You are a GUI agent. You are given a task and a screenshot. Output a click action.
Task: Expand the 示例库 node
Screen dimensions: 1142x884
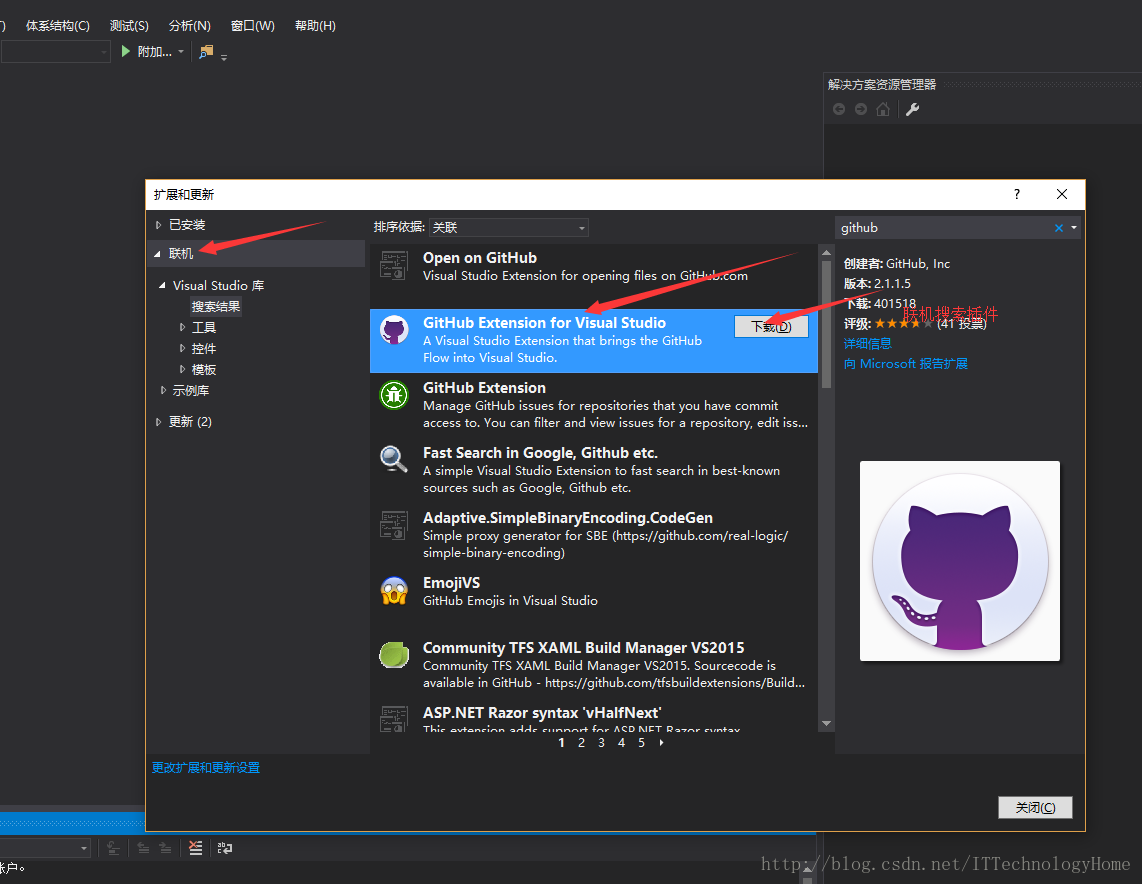163,390
